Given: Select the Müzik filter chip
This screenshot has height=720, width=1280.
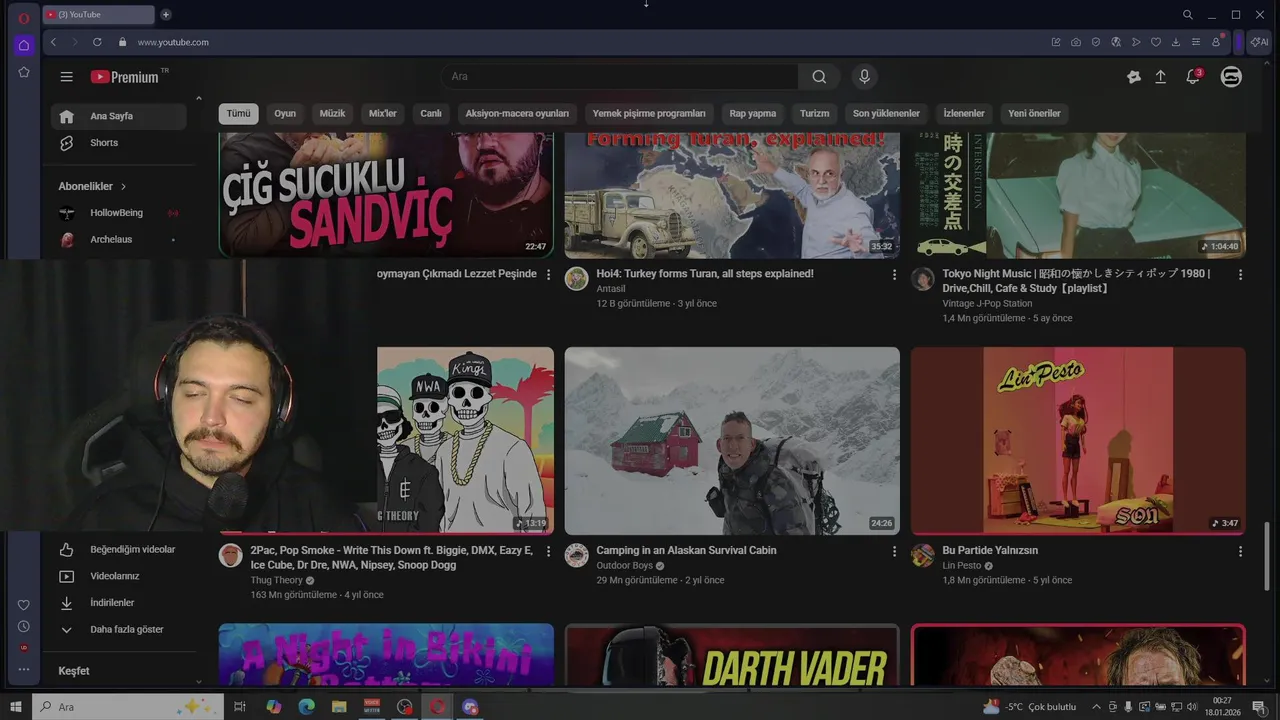Looking at the screenshot, I should click(332, 114).
